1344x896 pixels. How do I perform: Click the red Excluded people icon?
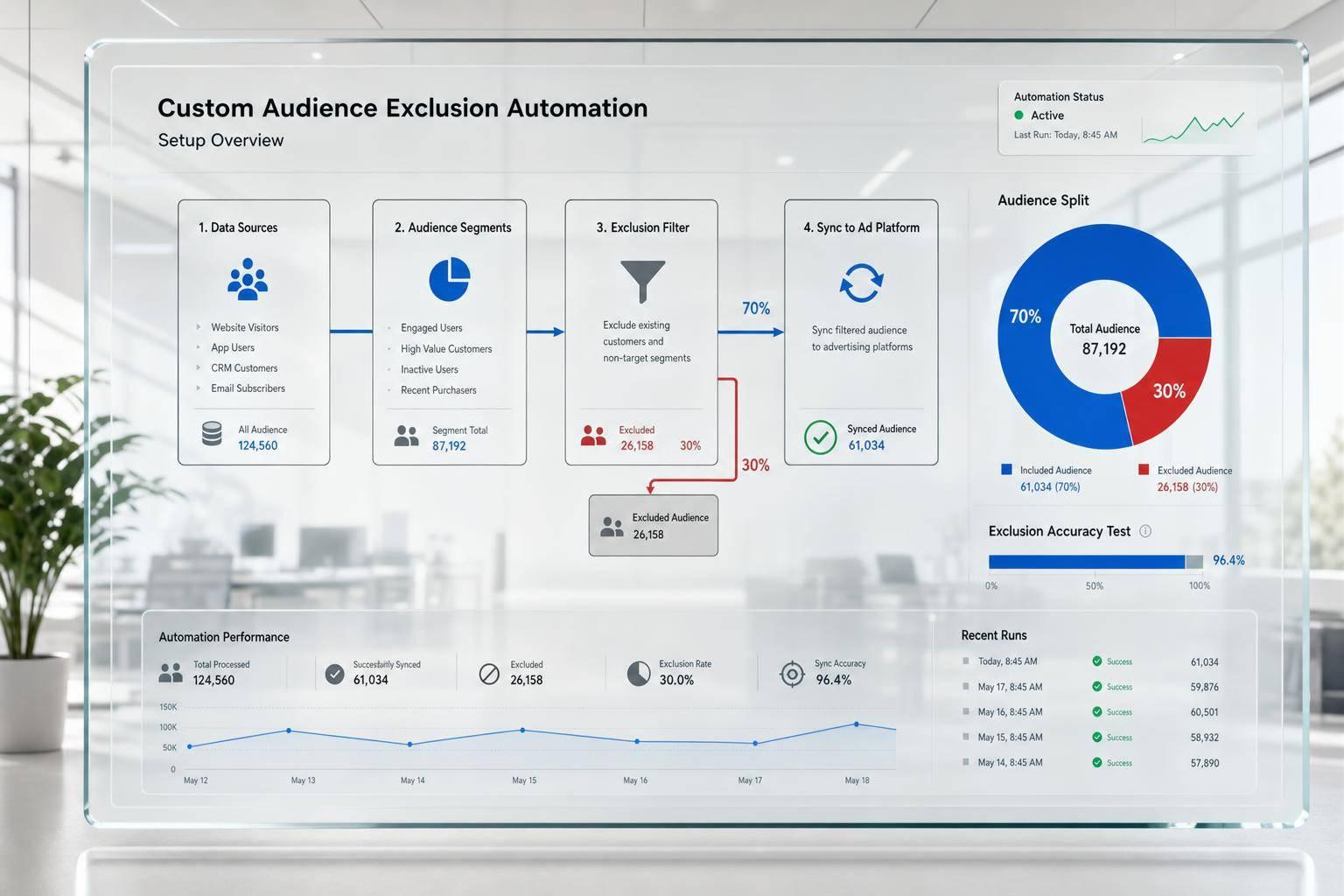point(593,436)
